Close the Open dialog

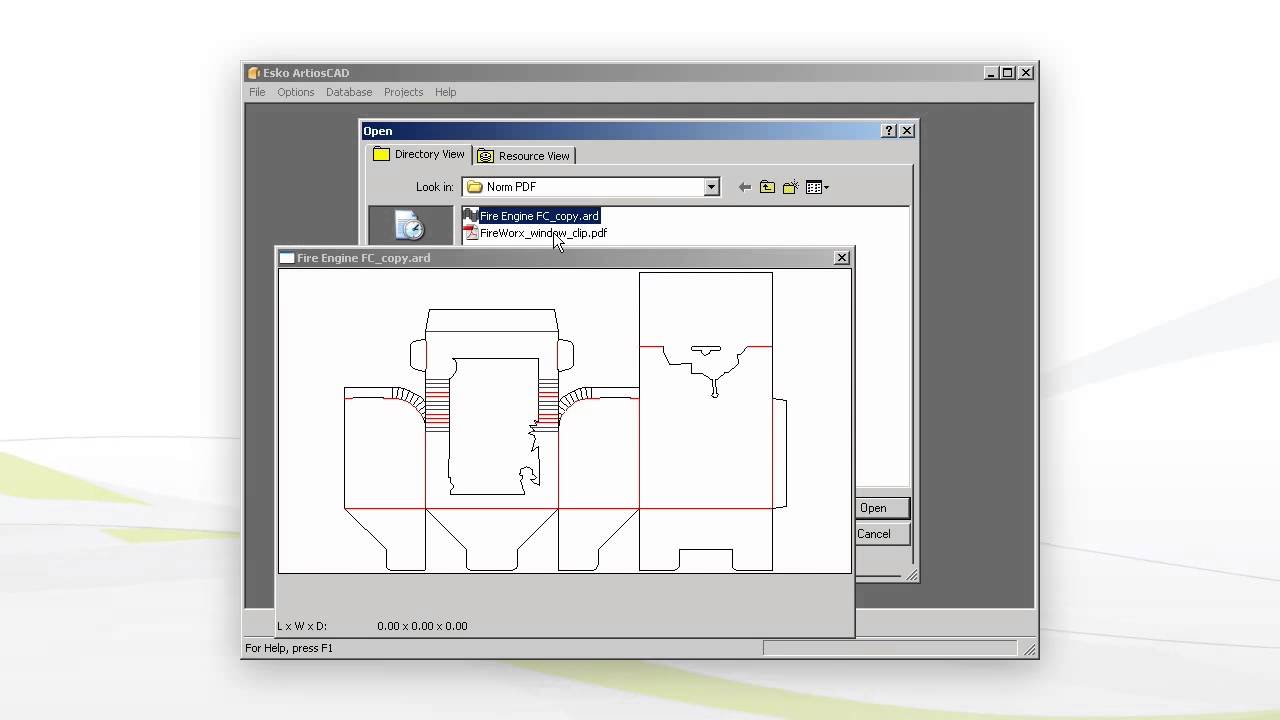pos(907,131)
